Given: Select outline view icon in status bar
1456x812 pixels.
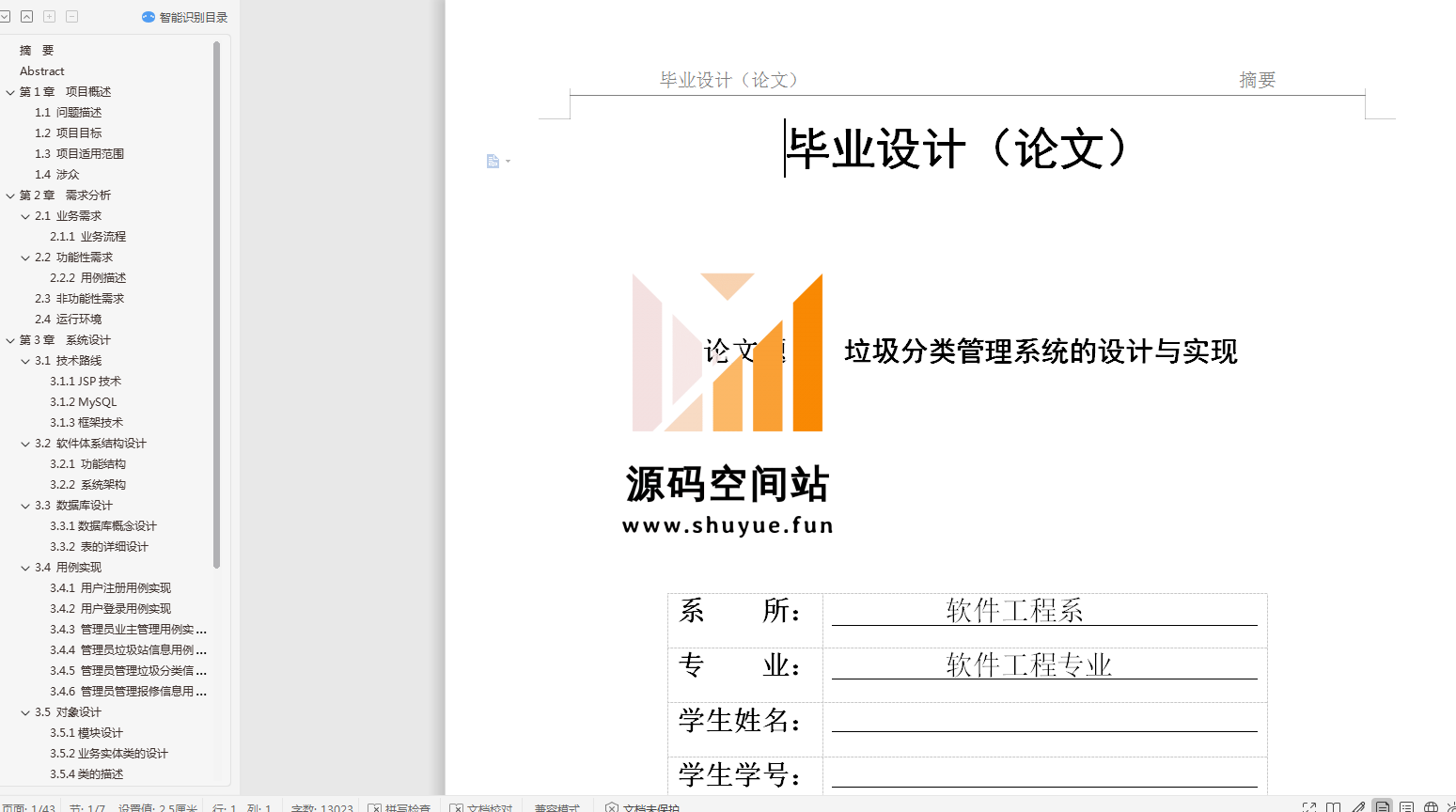Looking at the screenshot, I should tap(1406, 807).
